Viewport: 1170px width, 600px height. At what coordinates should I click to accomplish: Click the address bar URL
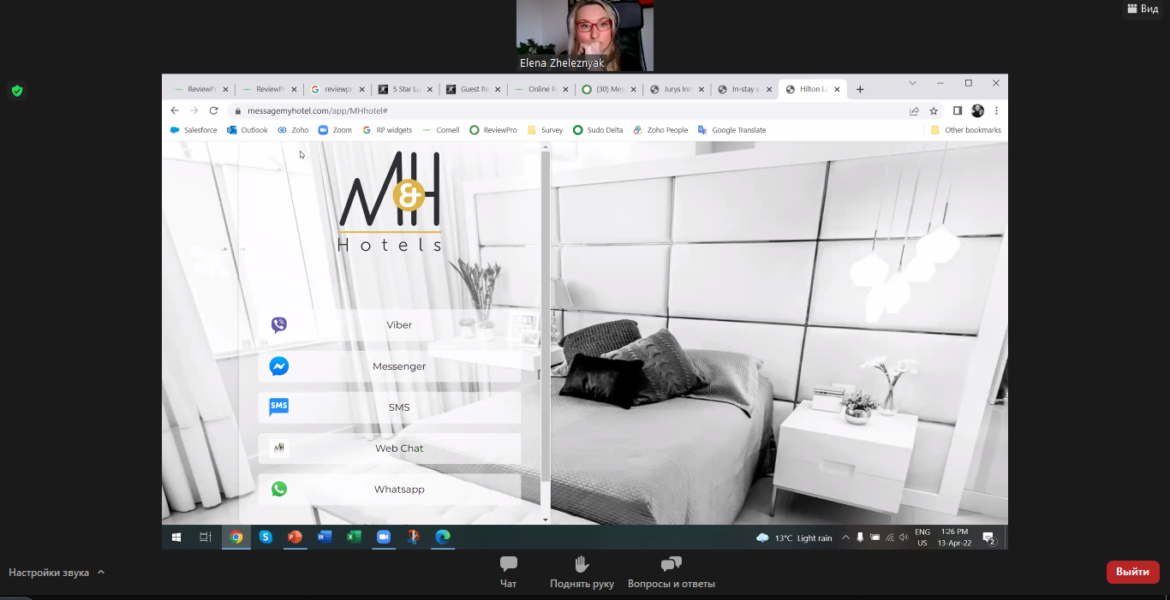pyautogui.click(x=317, y=110)
